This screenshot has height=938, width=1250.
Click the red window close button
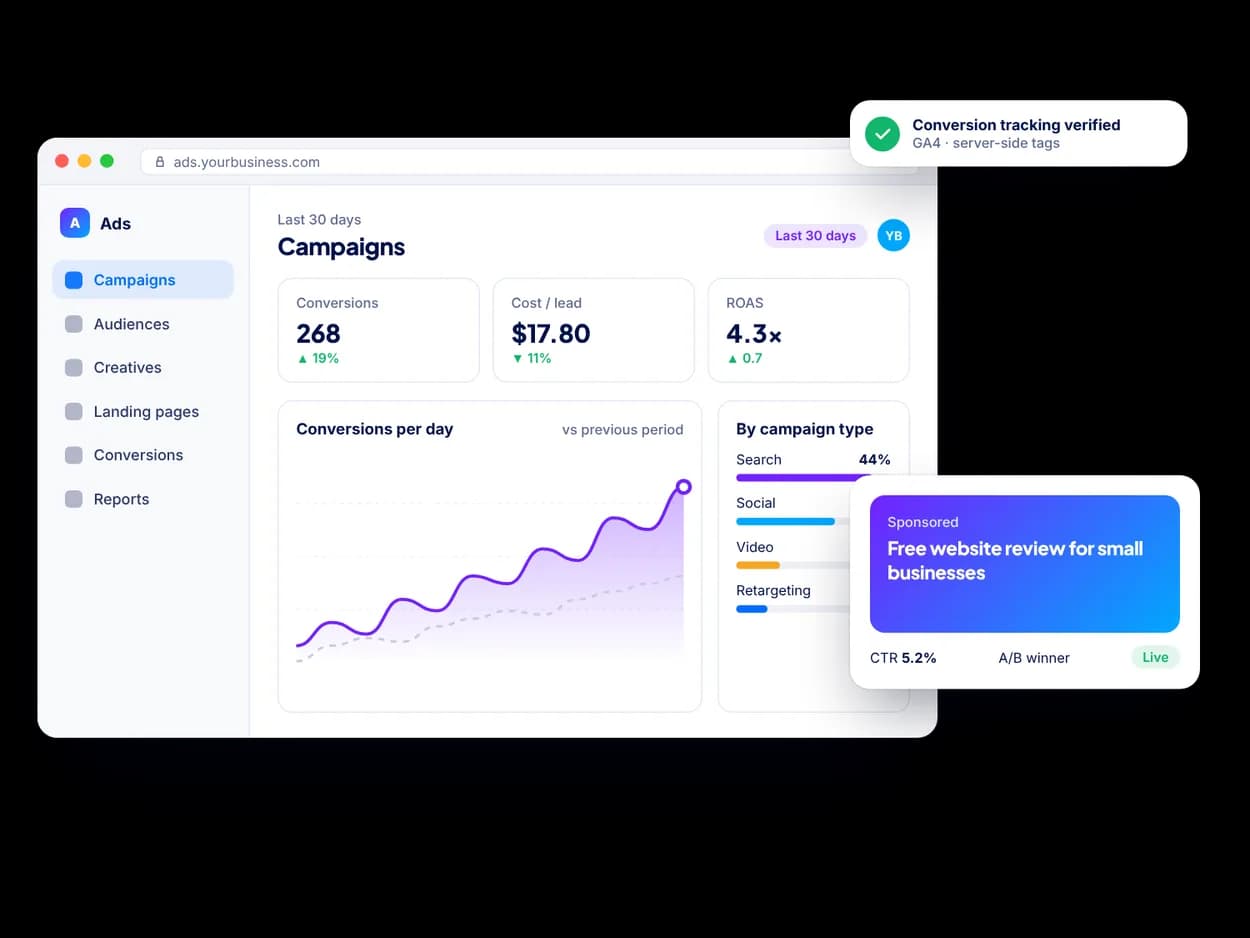click(62, 161)
